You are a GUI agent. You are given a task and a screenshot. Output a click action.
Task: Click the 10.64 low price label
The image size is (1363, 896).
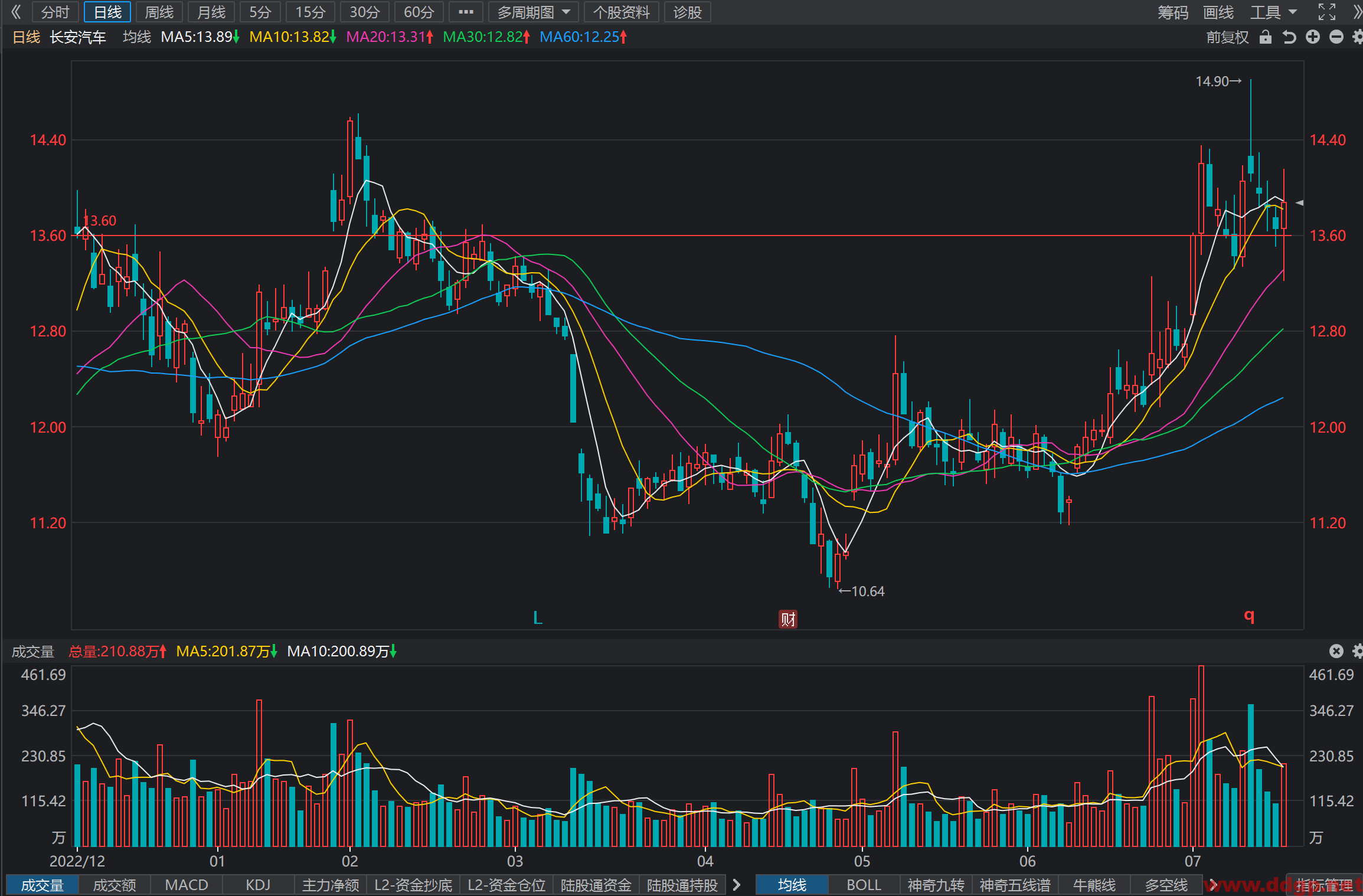pyautogui.click(x=862, y=591)
